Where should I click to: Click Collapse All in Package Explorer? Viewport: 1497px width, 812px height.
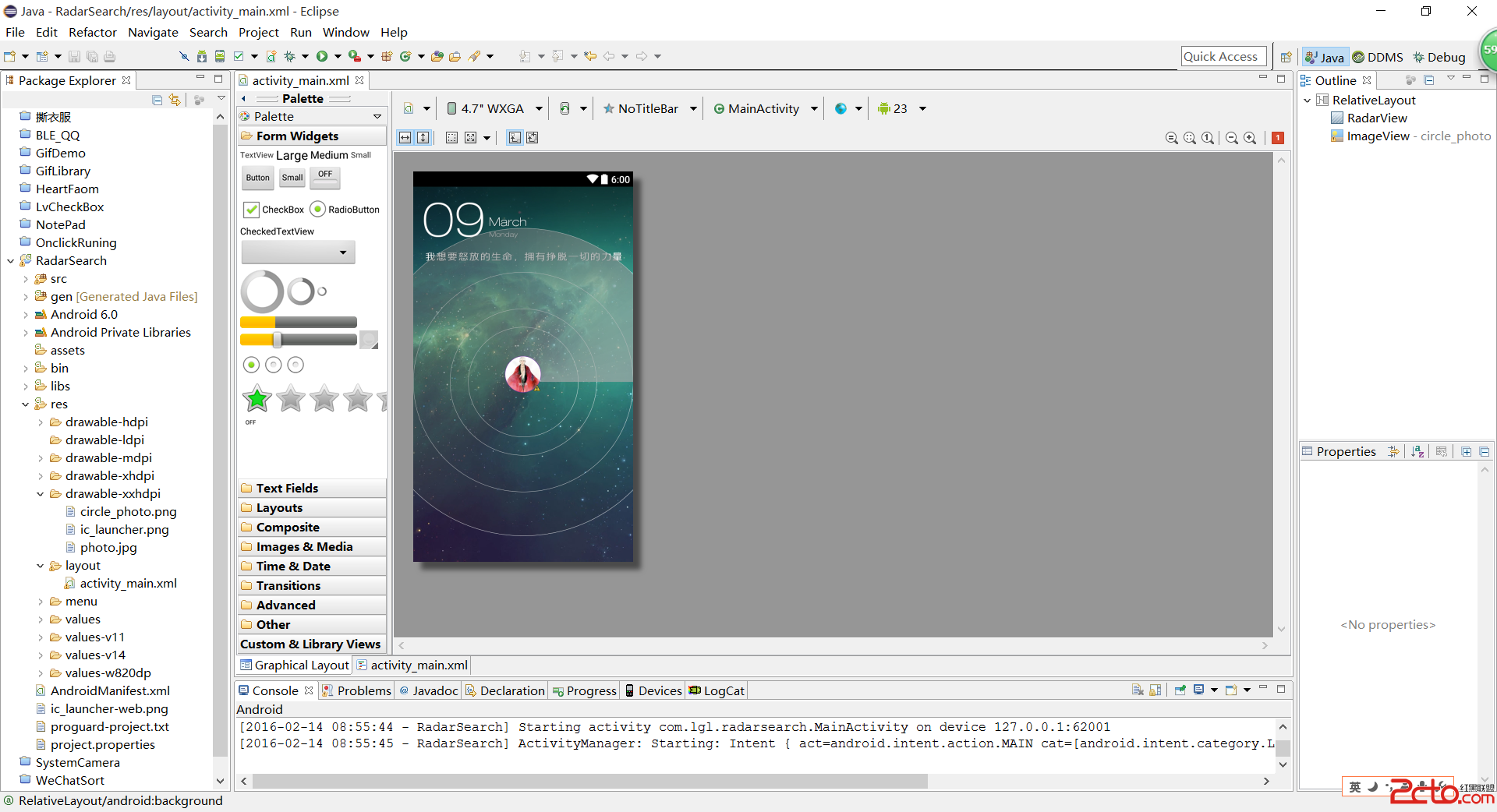point(157,100)
